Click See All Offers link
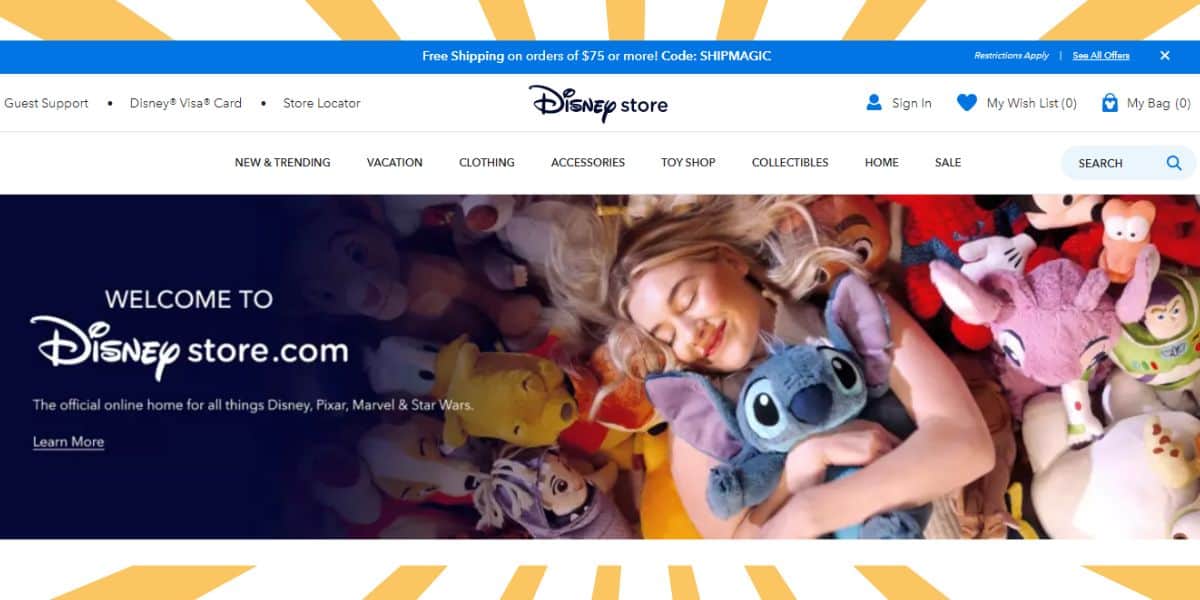Screen dimensions: 1200x600 pos(1101,56)
